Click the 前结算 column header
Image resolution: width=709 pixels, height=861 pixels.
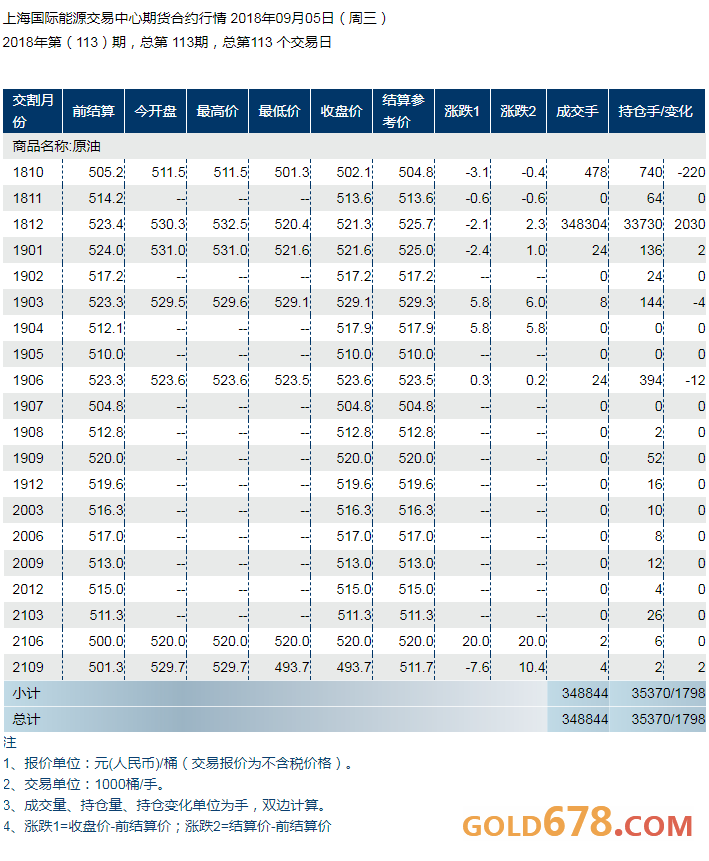93,111
